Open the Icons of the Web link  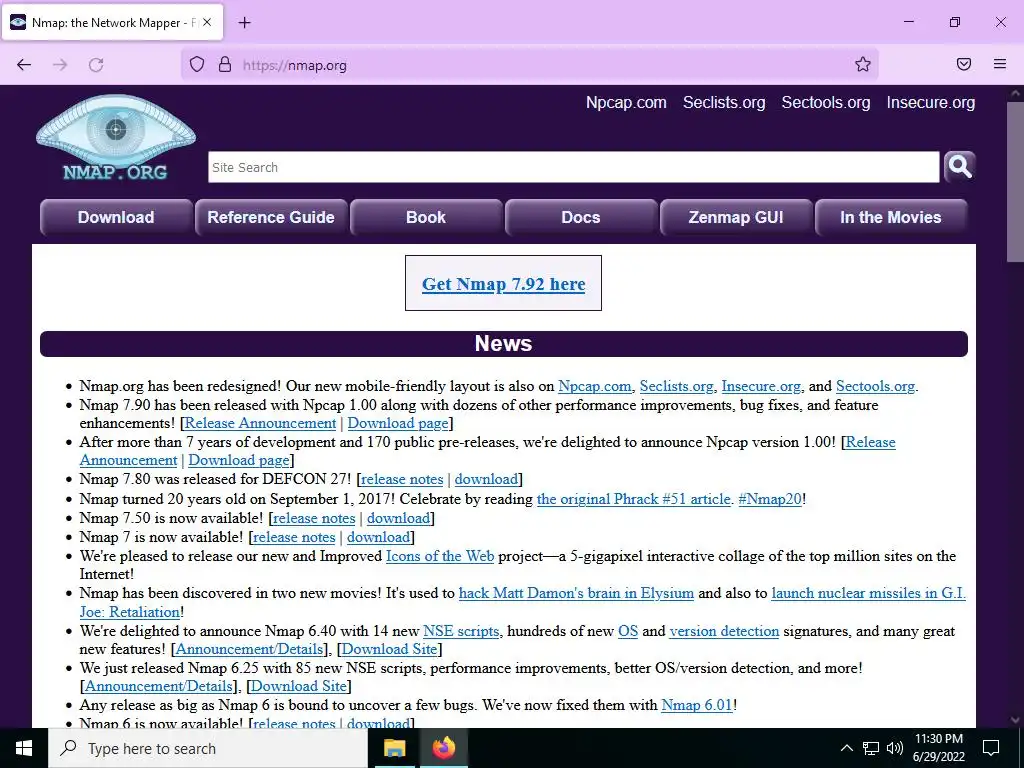(440, 556)
